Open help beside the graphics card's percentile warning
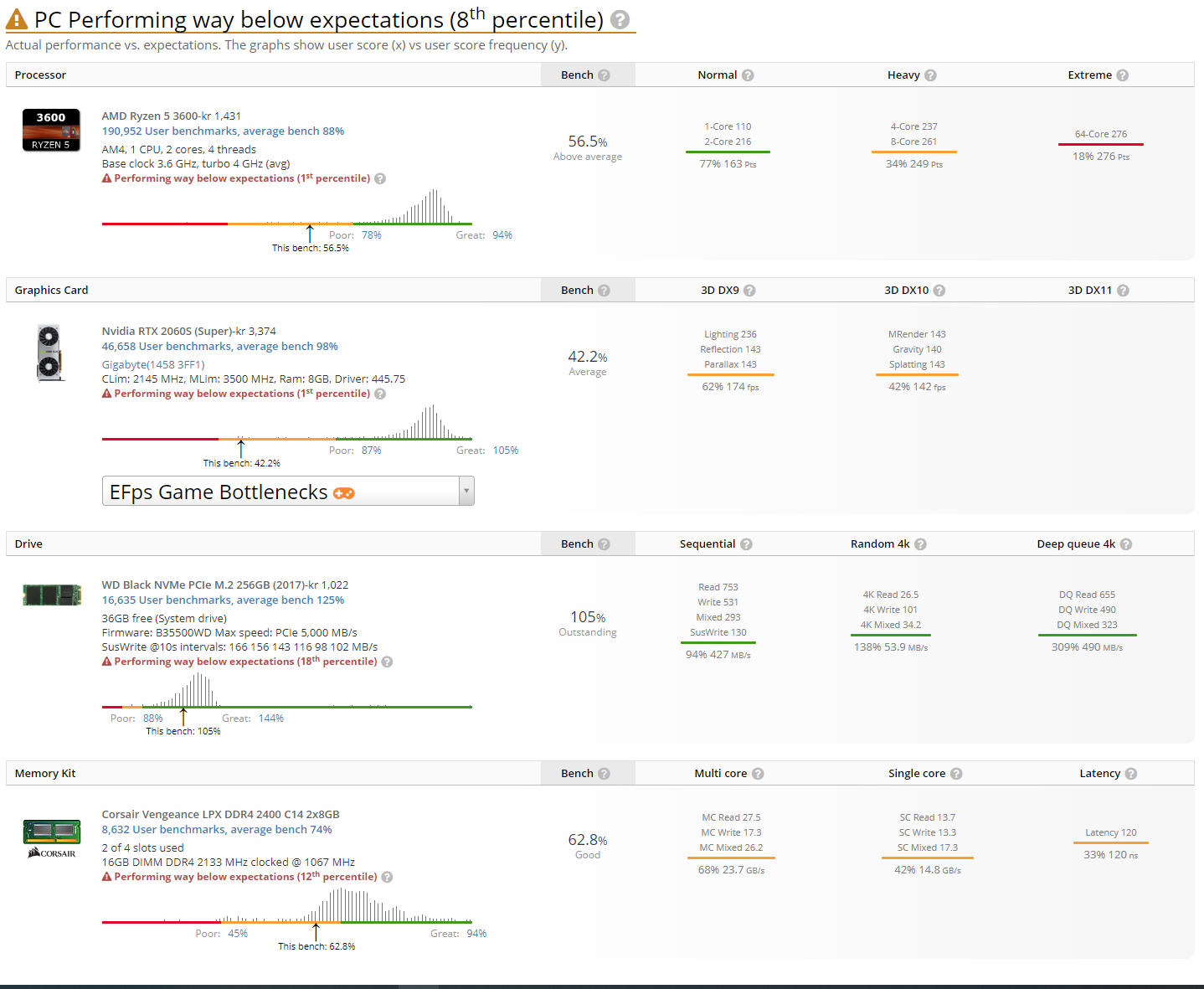The height and width of the screenshot is (989, 1204). click(x=380, y=394)
